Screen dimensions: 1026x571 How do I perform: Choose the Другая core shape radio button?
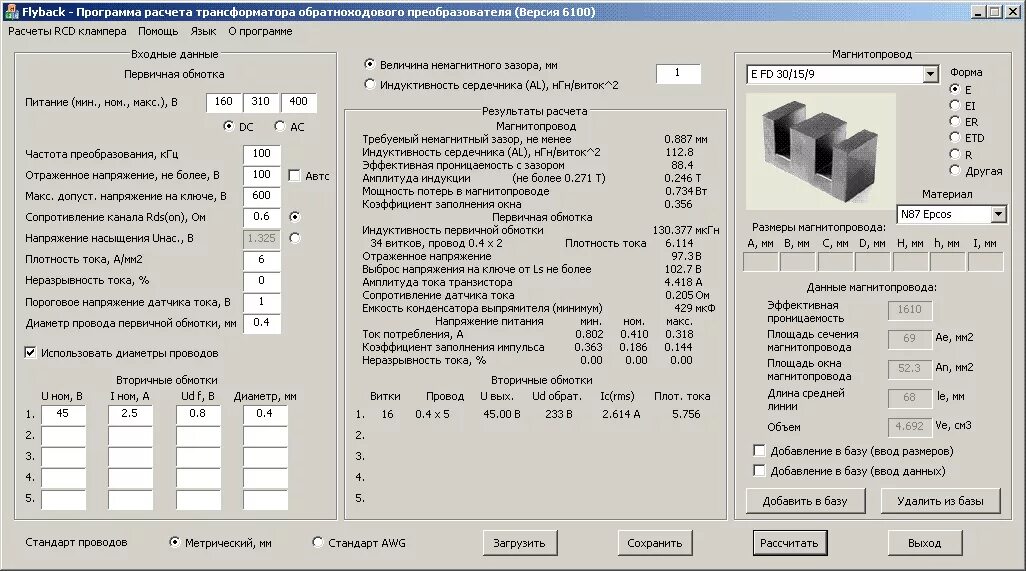955,170
